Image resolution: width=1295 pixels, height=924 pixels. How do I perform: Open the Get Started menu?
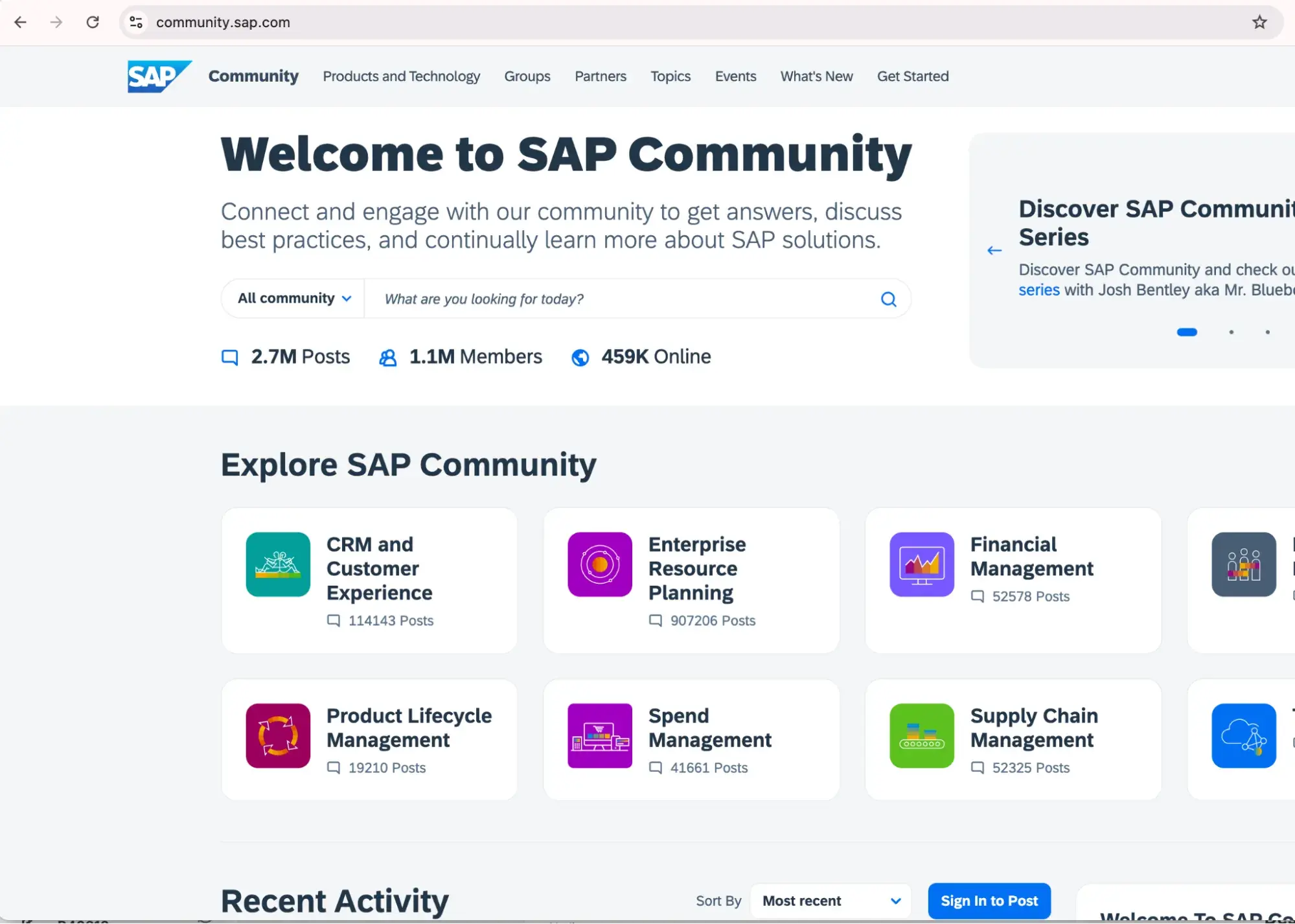click(913, 76)
